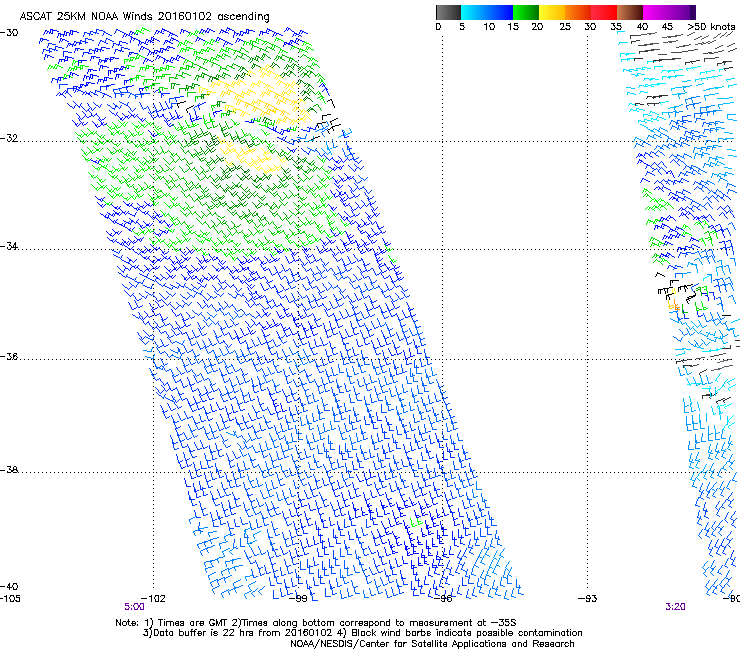Click the latitude label '-40'

click(9, 586)
